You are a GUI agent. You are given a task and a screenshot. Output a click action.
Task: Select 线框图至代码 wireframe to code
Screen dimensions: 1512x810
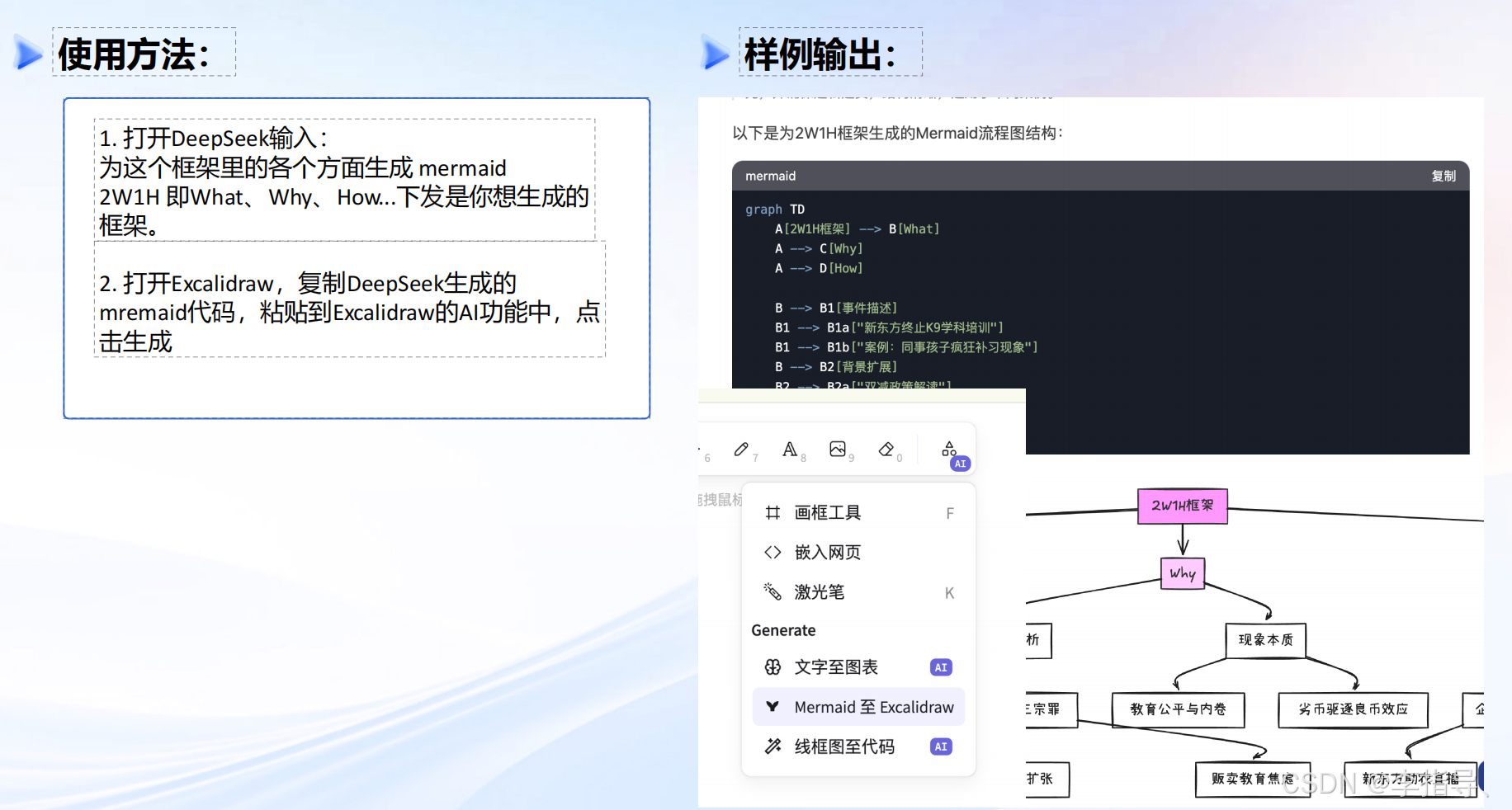858,746
